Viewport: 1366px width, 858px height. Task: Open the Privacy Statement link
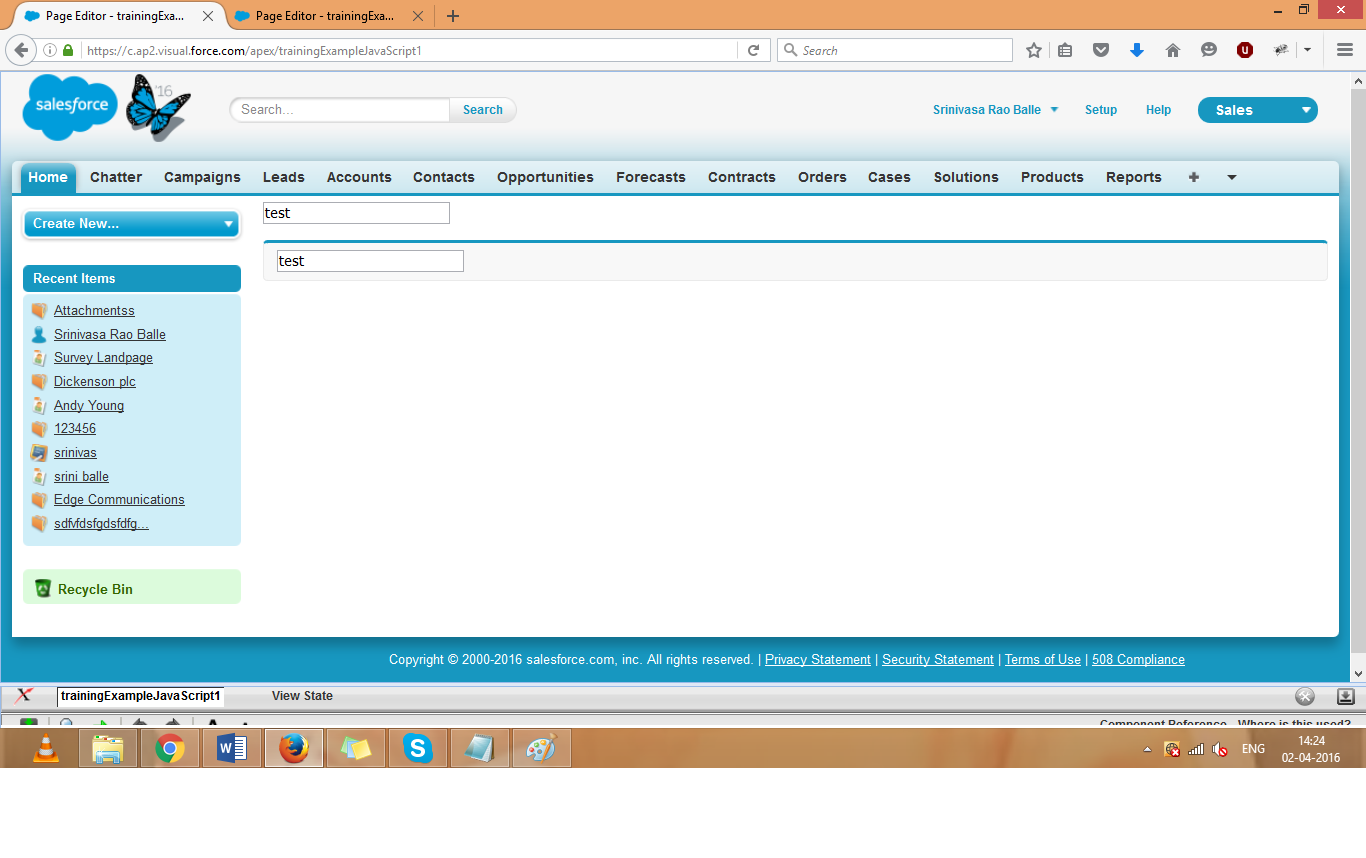tap(818, 659)
